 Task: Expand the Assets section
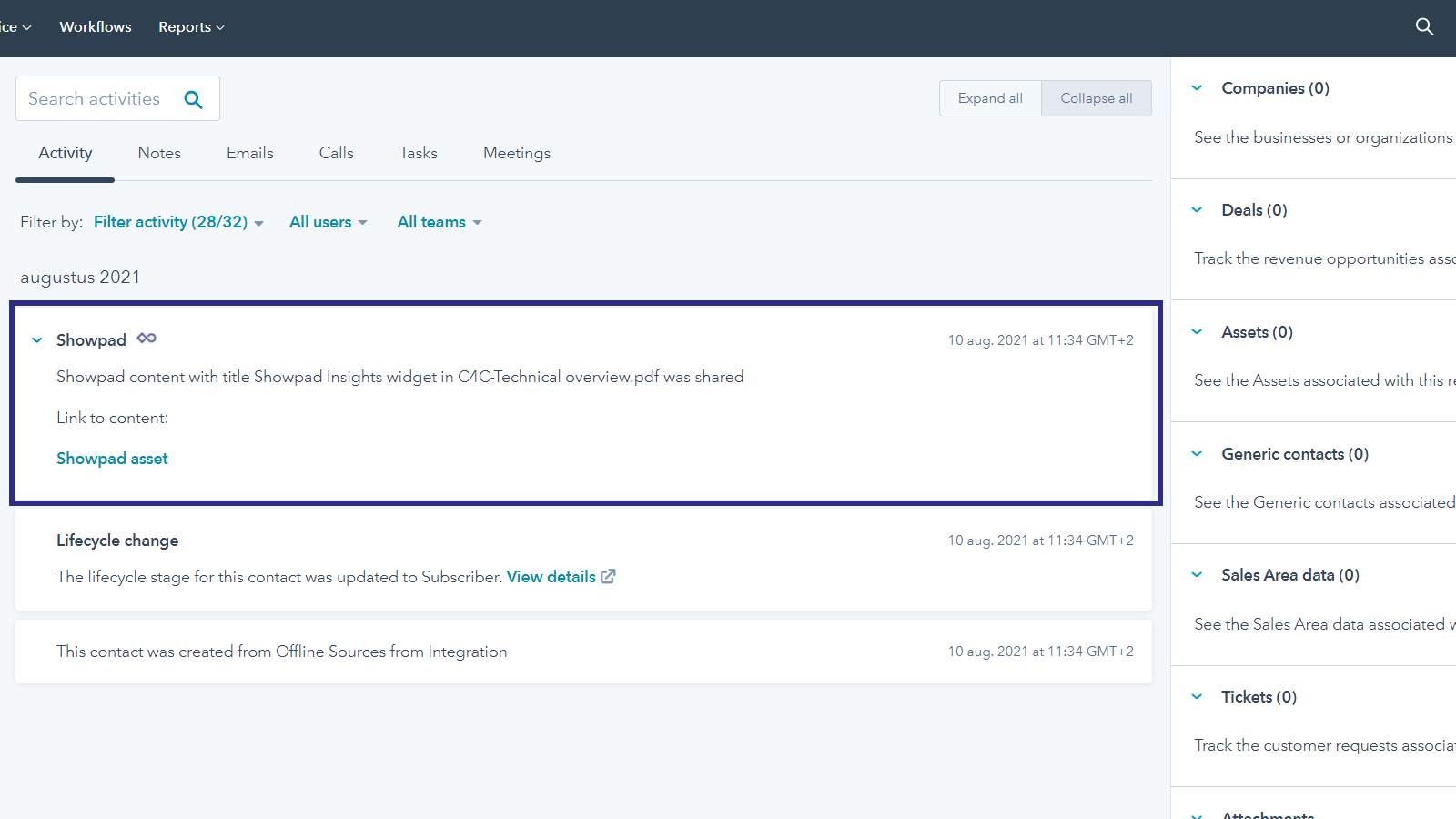[1197, 331]
